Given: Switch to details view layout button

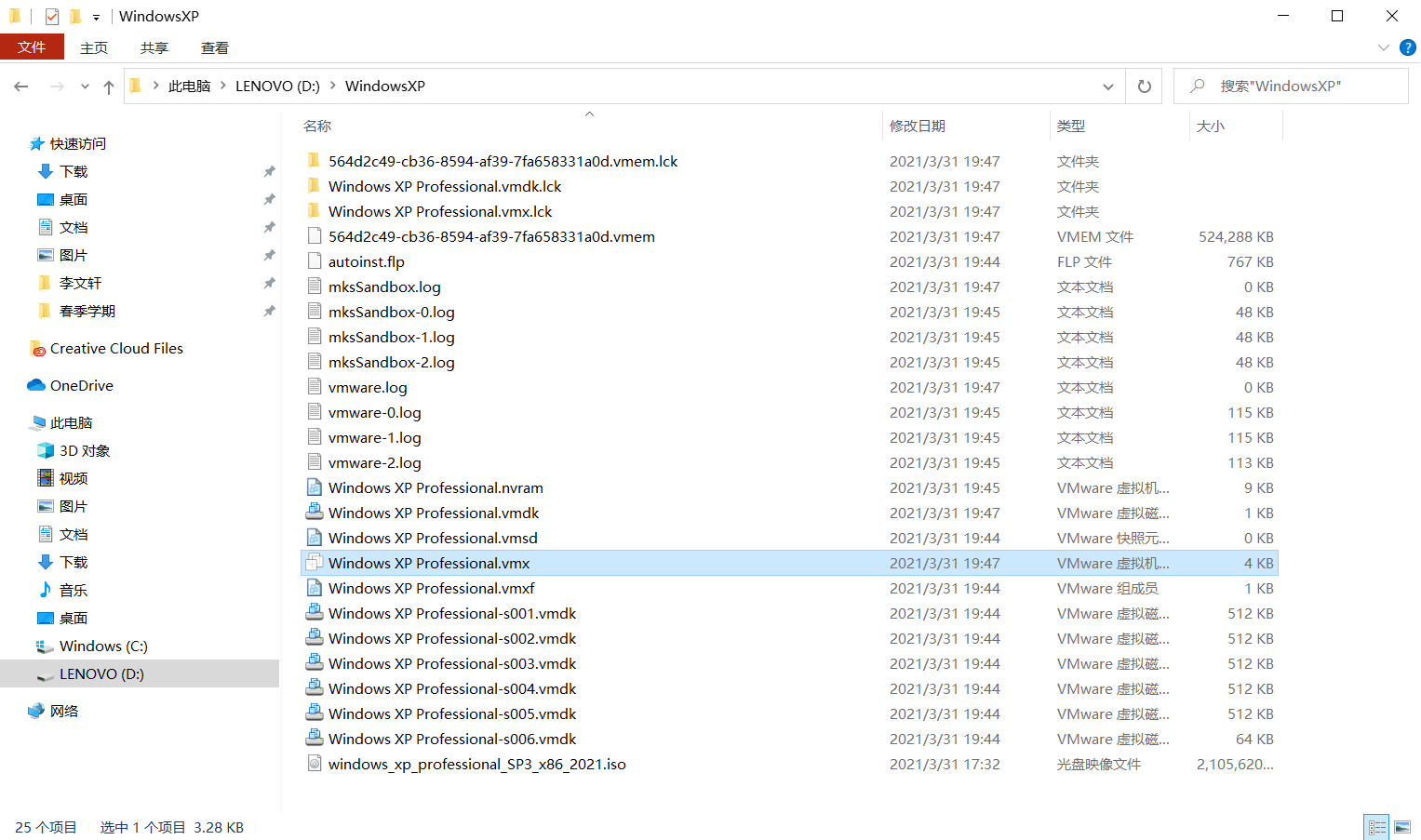Looking at the screenshot, I should point(1377,827).
